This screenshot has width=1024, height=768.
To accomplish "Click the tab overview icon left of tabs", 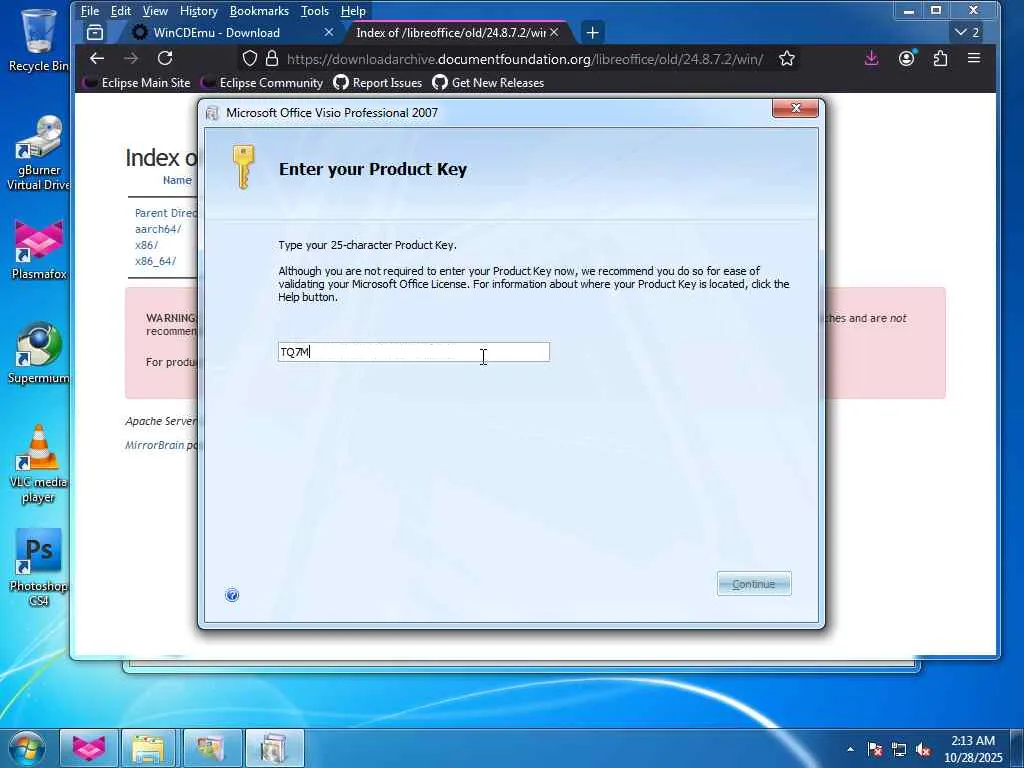I will (95, 33).
